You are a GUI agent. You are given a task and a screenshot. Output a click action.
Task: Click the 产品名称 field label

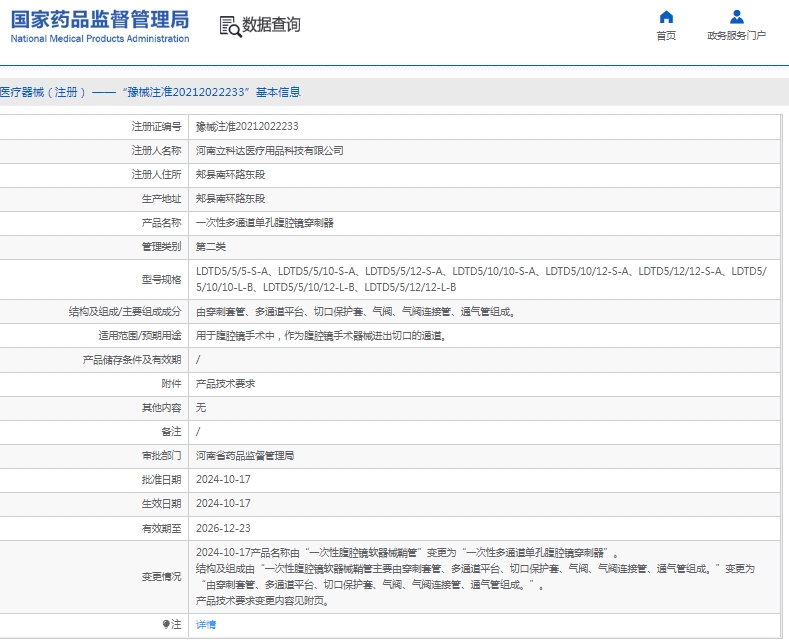(162, 223)
